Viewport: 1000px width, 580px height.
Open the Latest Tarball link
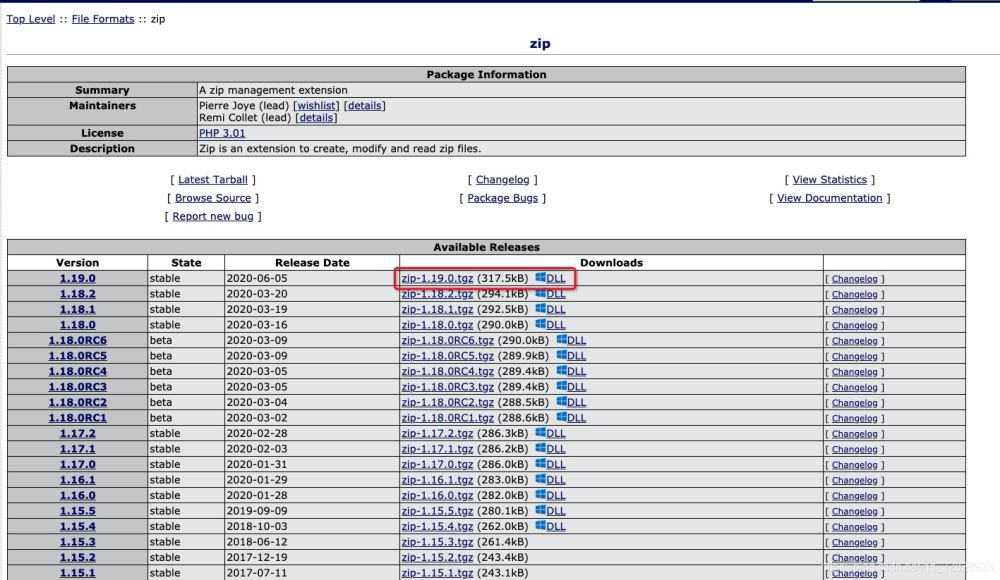pyautogui.click(x=212, y=180)
